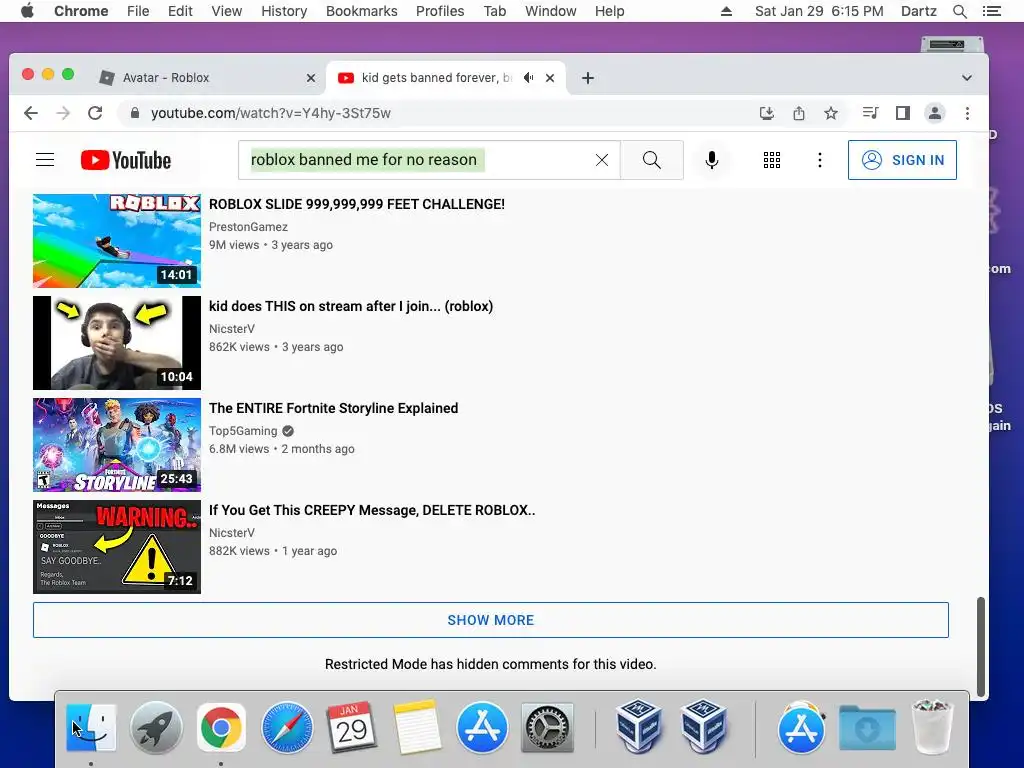1024x768 pixels.
Task: Click the eject icon in menu bar
Action: coord(726,11)
